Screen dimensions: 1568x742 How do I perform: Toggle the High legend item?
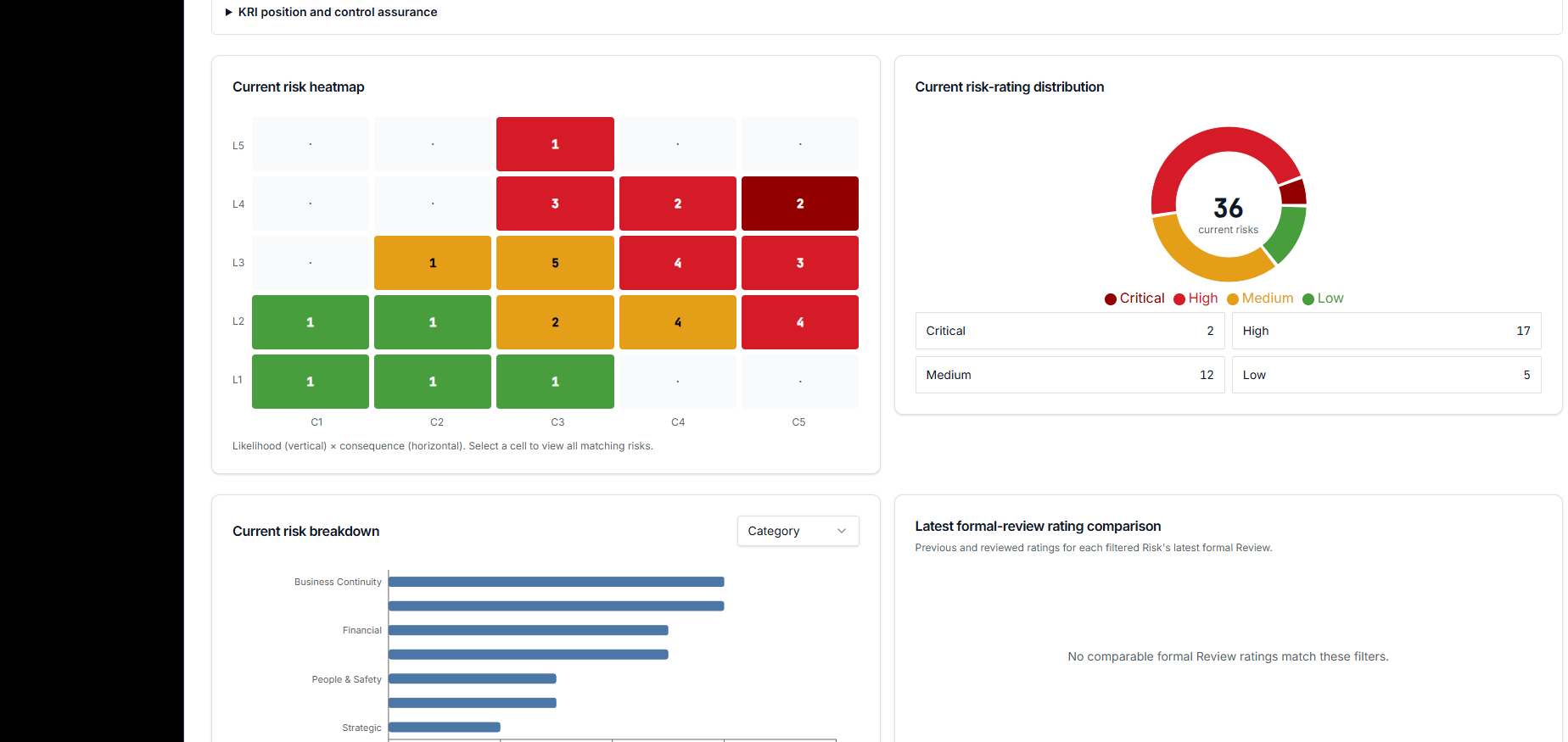1196,298
